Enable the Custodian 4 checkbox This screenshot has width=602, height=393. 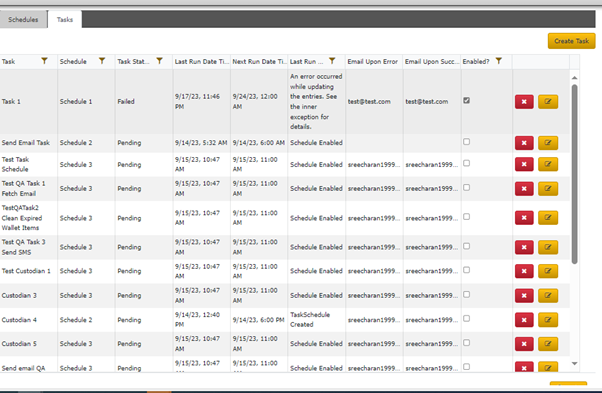(466, 319)
